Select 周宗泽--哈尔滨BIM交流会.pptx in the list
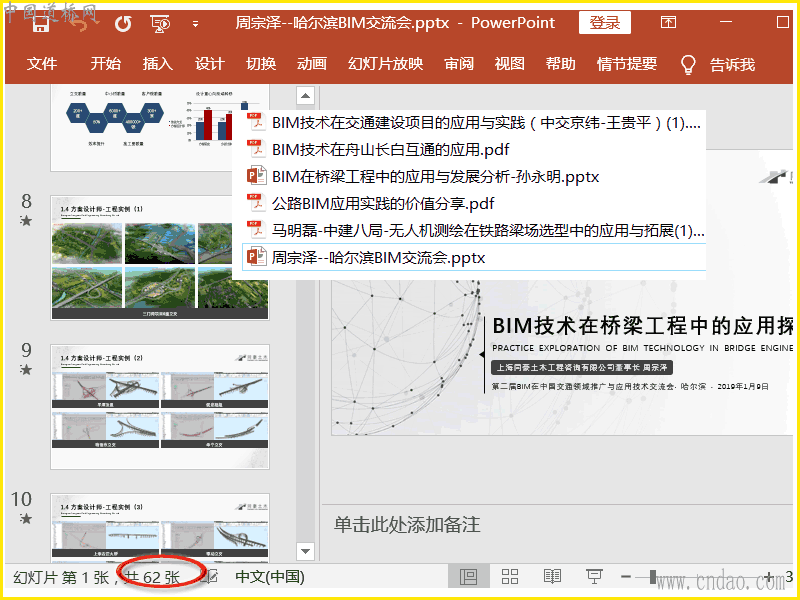This screenshot has height=600, width=800. coord(474,257)
